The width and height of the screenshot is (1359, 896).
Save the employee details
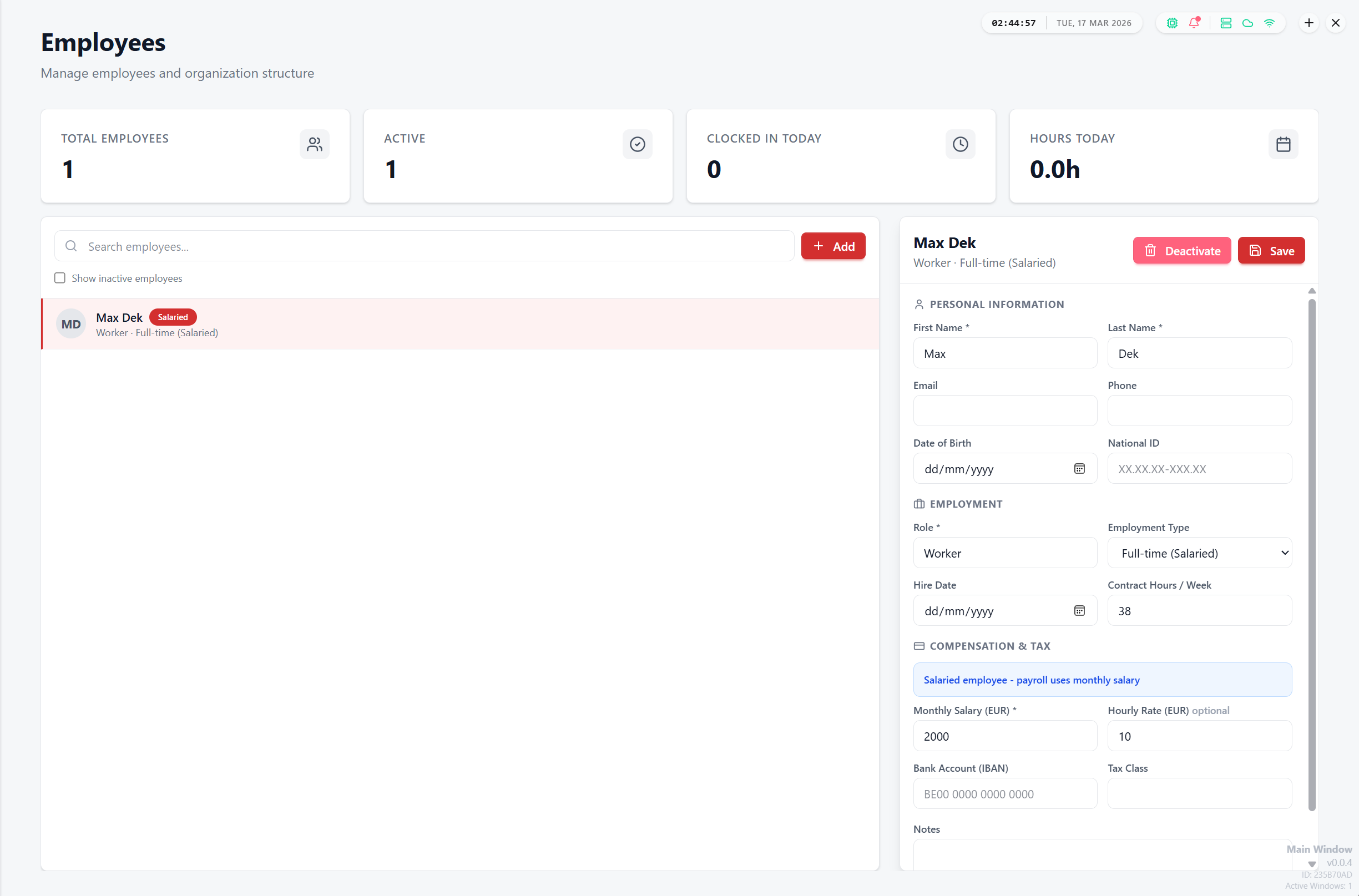[x=1270, y=251]
